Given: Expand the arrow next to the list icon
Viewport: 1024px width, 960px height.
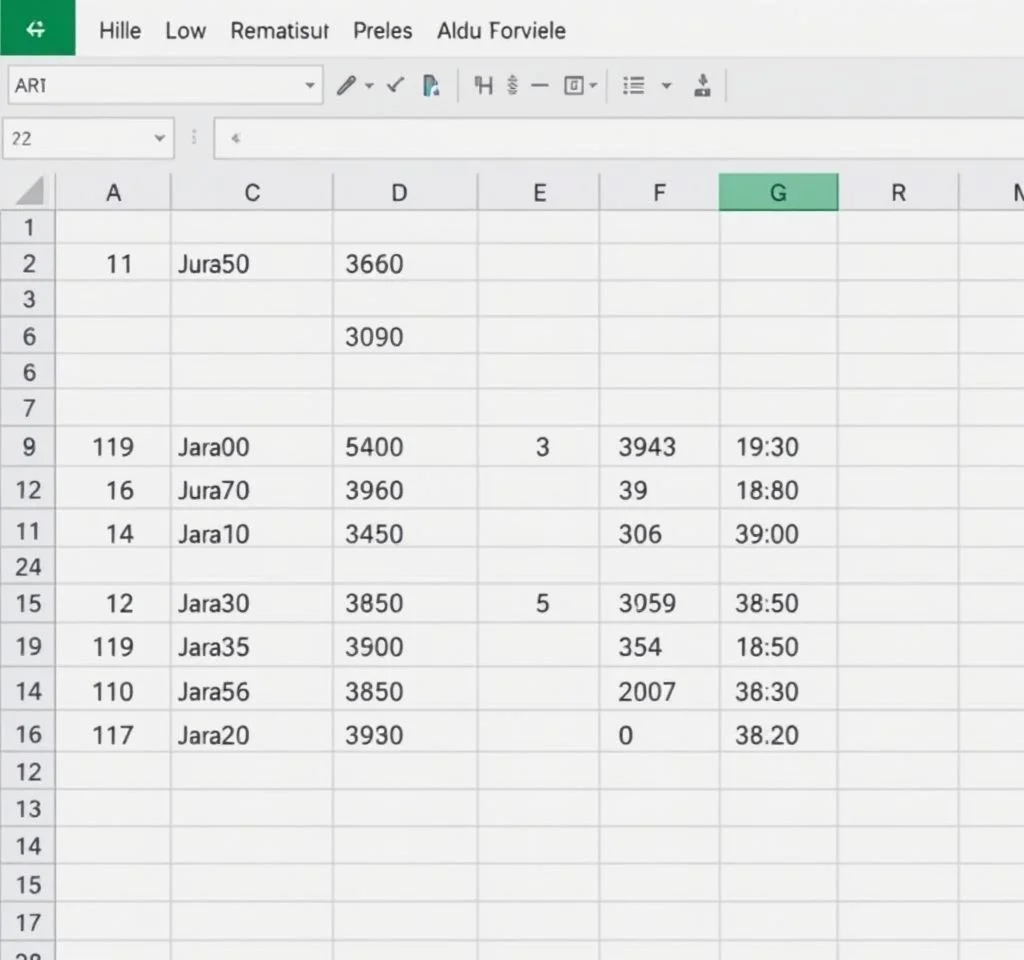Looking at the screenshot, I should (x=666, y=86).
